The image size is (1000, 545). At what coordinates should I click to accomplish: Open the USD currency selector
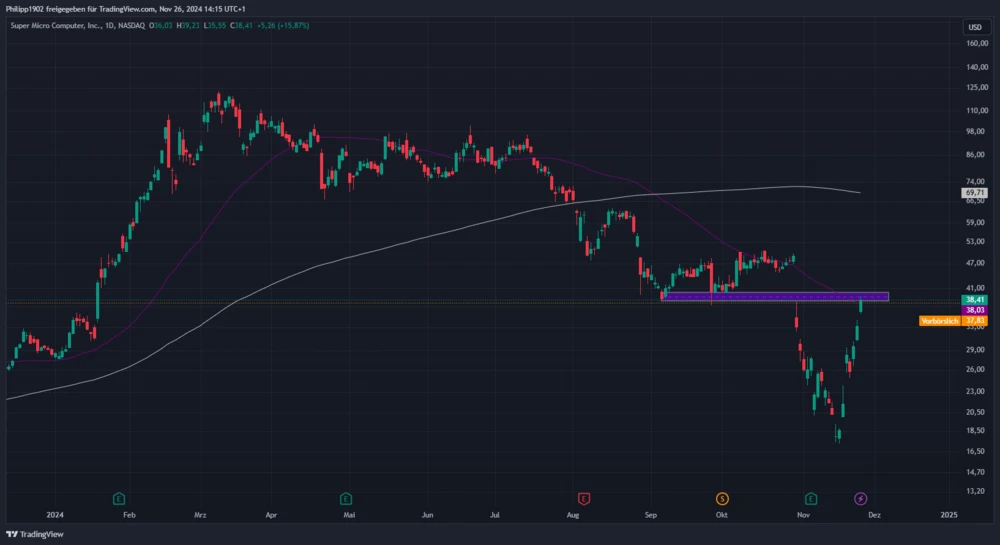(974, 26)
